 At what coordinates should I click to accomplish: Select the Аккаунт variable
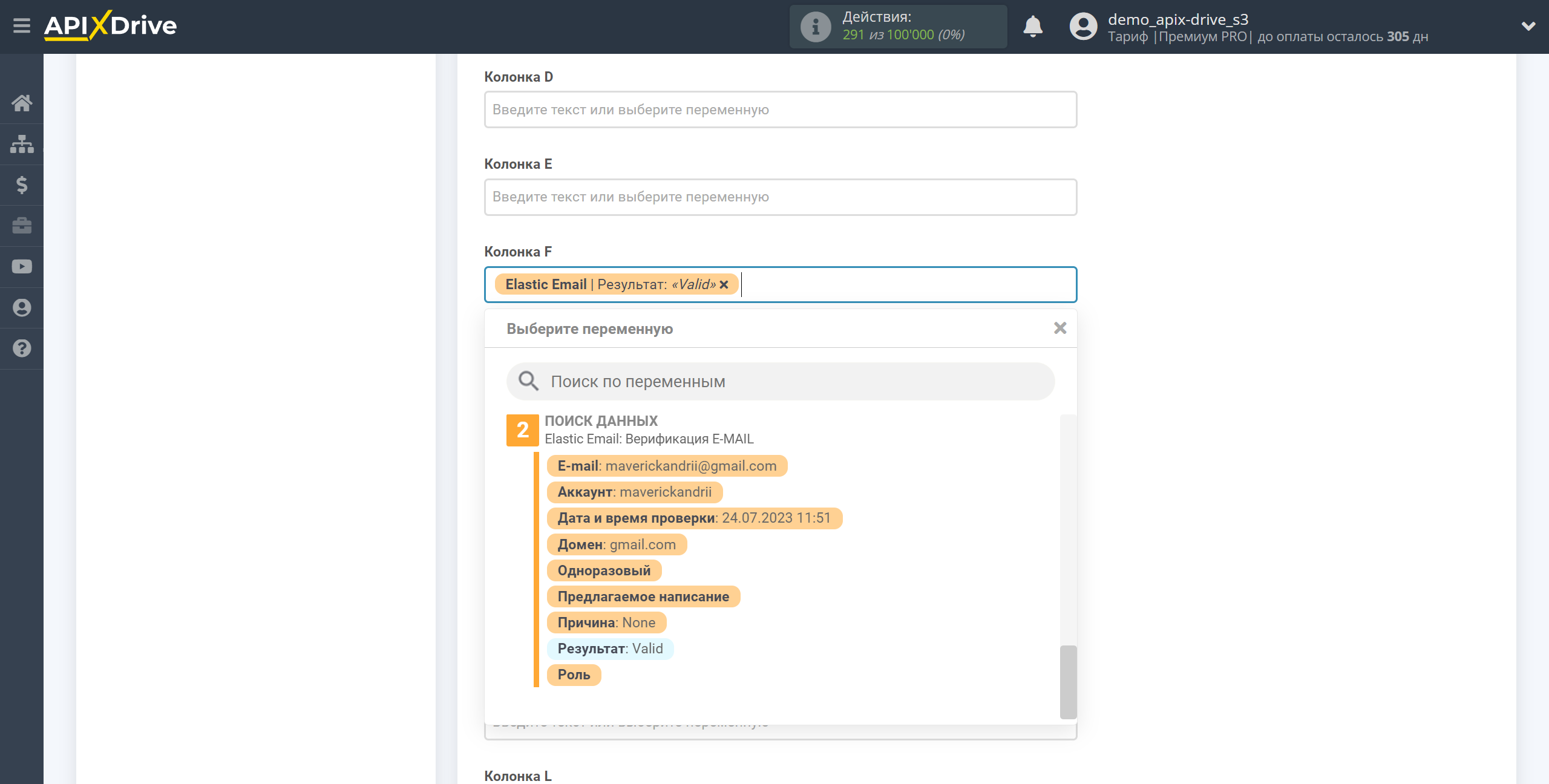pos(635,492)
